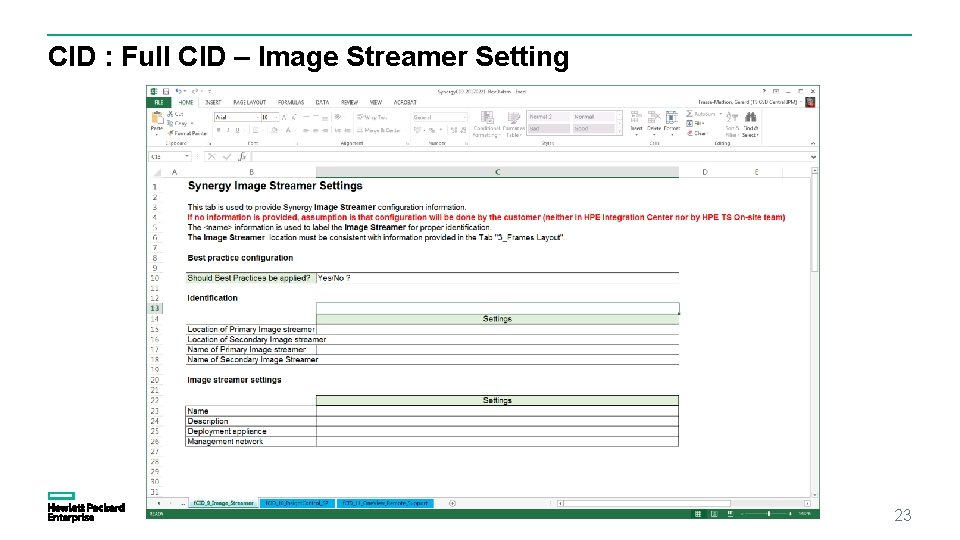Click the Format Painter brush icon
The width and height of the screenshot is (960, 540).
pos(171,133)
